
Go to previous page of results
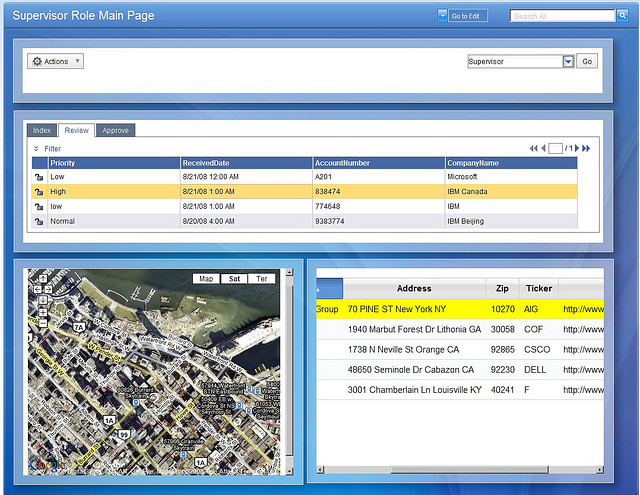click(543, 149)
